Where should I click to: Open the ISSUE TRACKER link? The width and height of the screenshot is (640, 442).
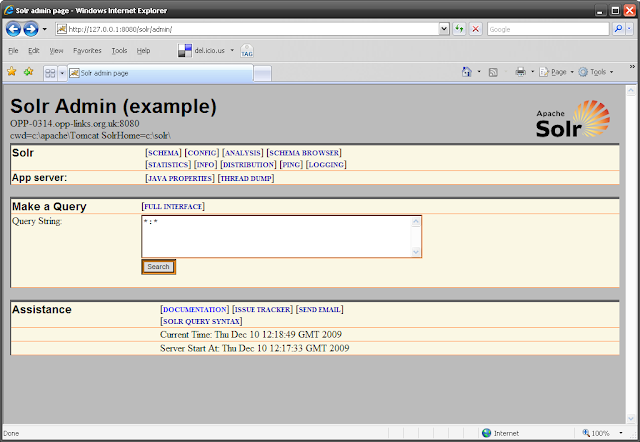click(262, 310)
